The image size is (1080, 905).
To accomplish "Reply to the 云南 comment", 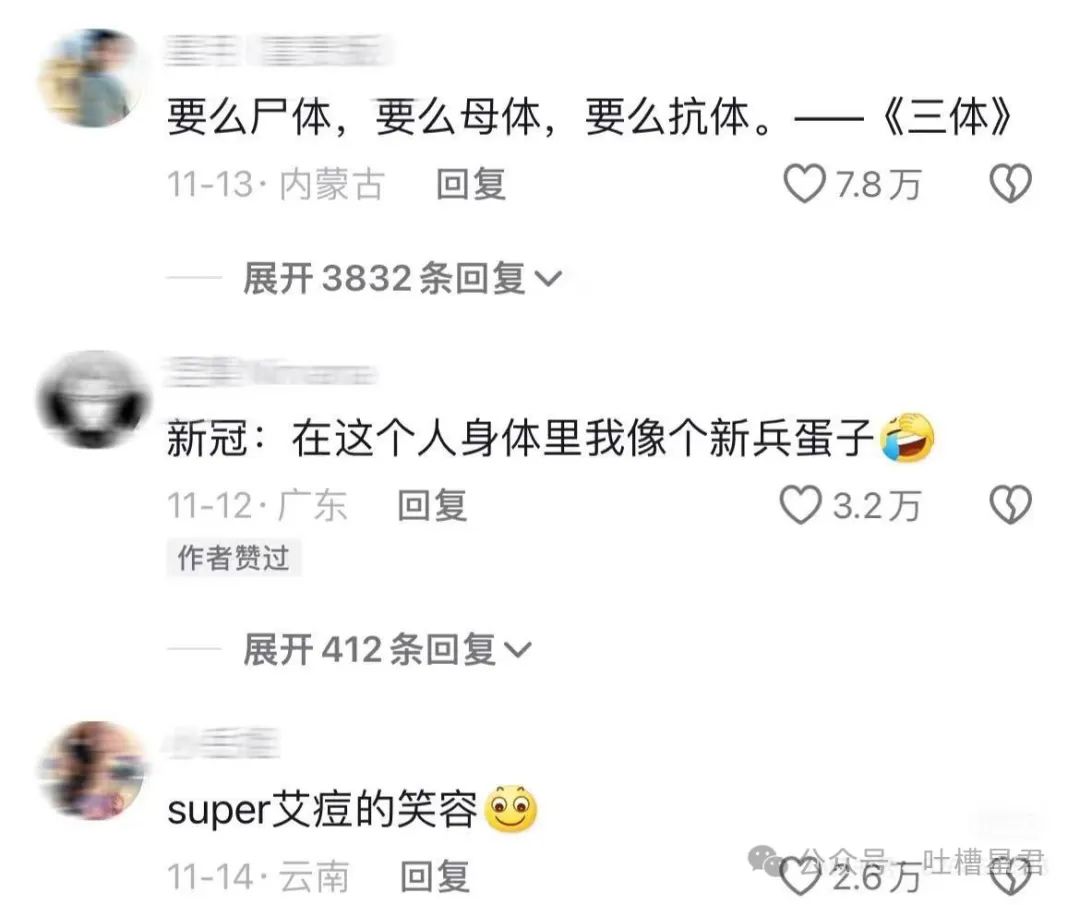I will click(435, 877).
